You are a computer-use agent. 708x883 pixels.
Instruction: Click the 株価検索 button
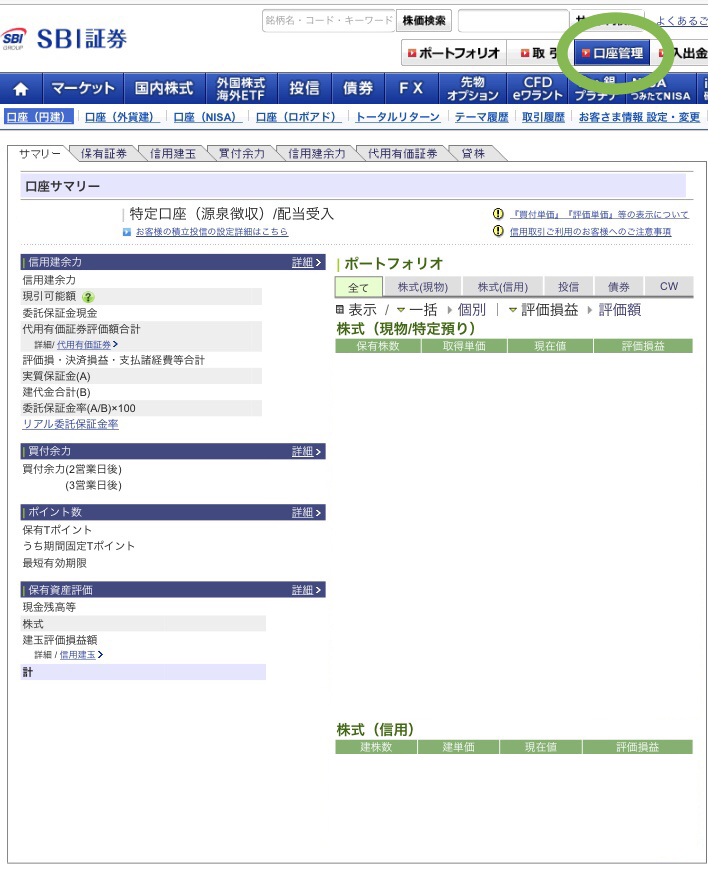424,21
